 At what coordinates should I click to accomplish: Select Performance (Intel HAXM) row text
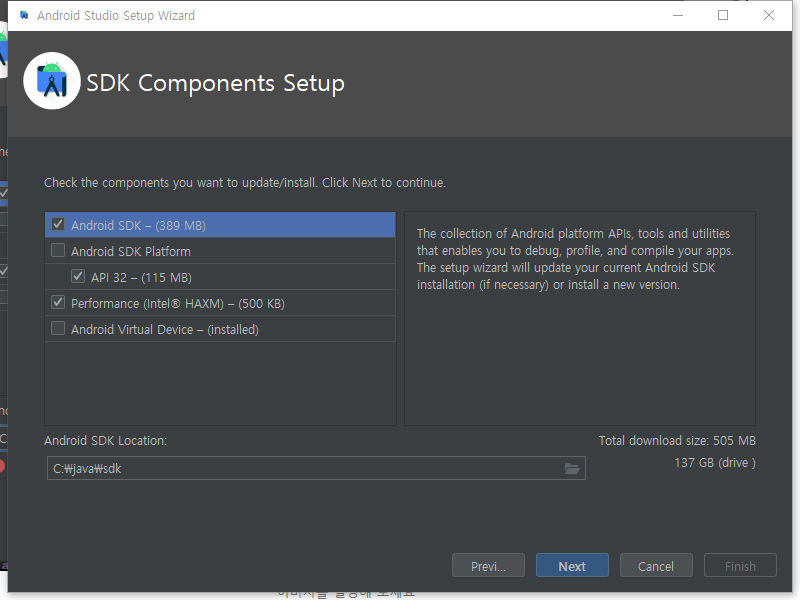pos(178,304)
